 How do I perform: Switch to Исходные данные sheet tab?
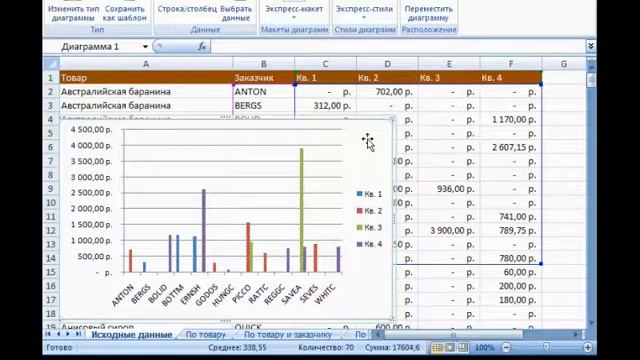coord(131,335)
